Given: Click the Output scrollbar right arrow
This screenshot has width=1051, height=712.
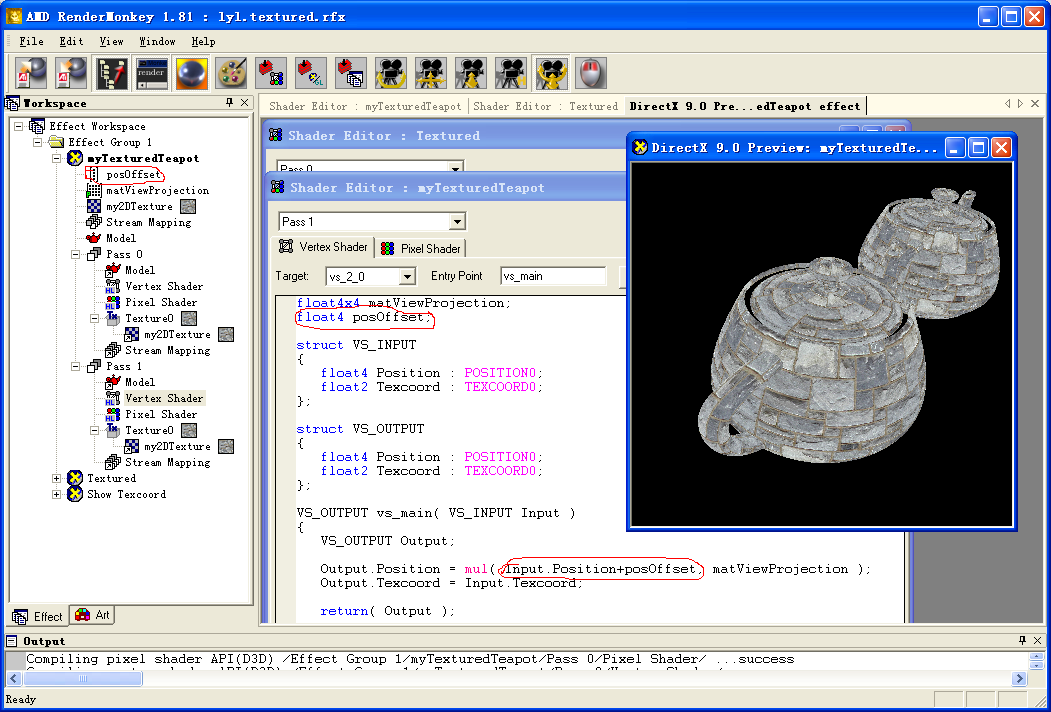Looking at the screenshot, I should 1019,678.
